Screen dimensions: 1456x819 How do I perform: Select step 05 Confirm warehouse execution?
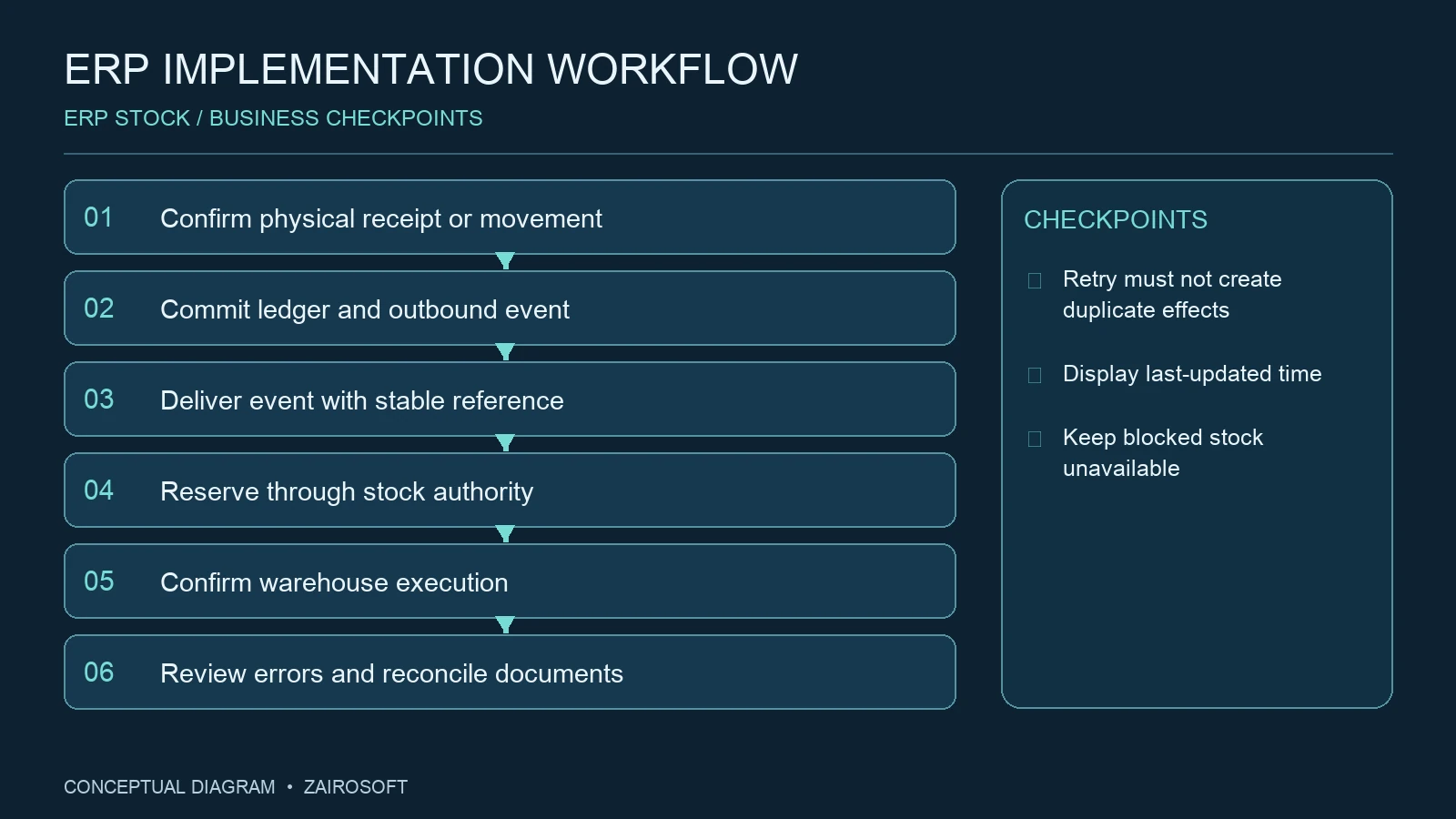(510, 581)
